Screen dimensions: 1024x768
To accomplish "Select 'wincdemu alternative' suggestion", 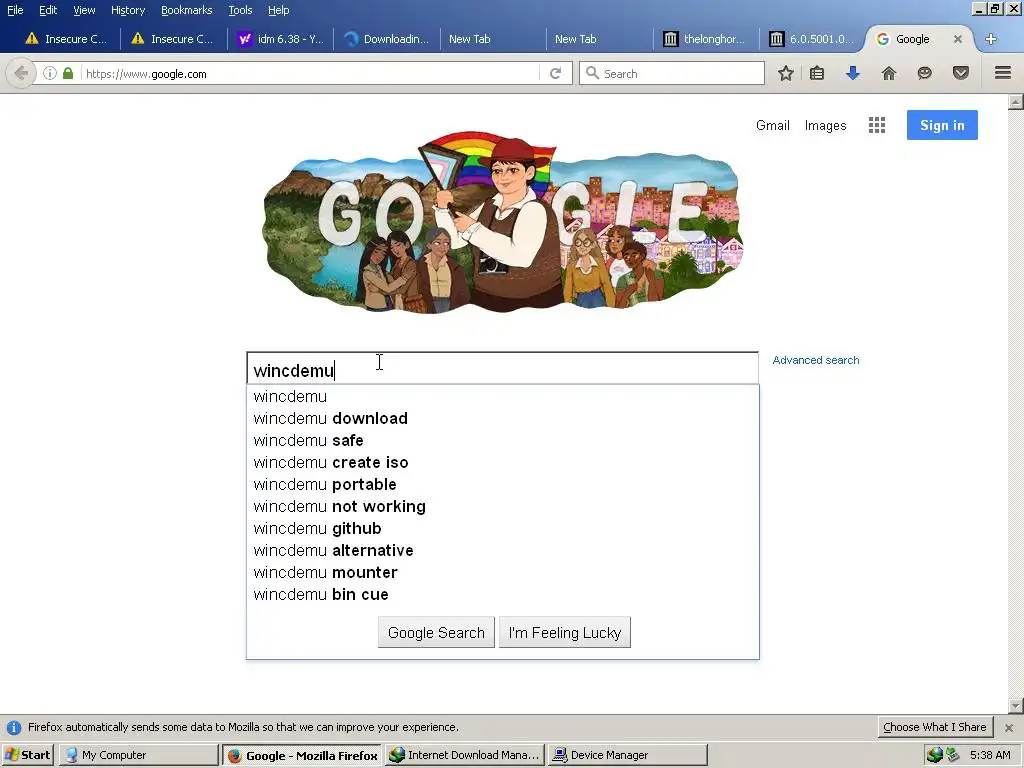I will coord(503,551).
